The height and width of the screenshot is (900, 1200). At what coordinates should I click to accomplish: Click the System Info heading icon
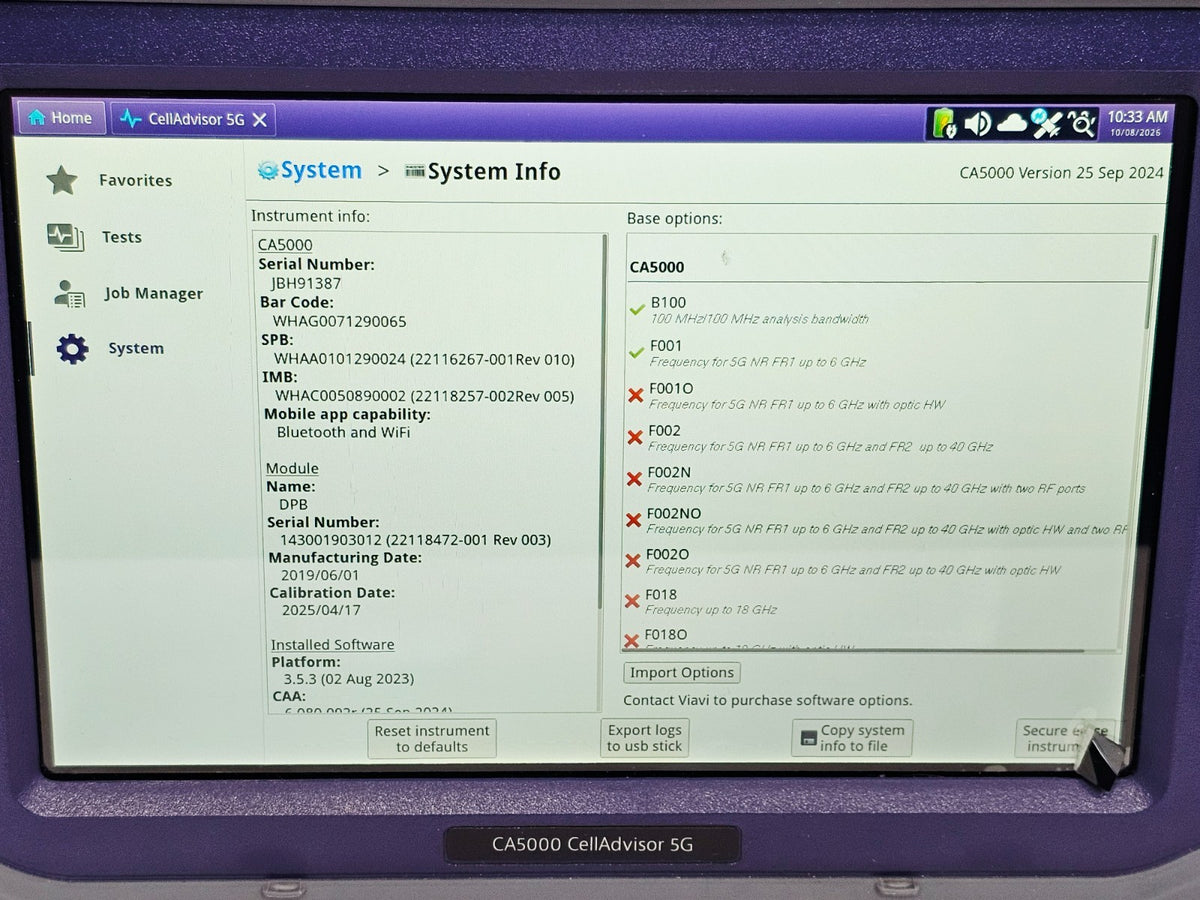(x=415, y=172)
